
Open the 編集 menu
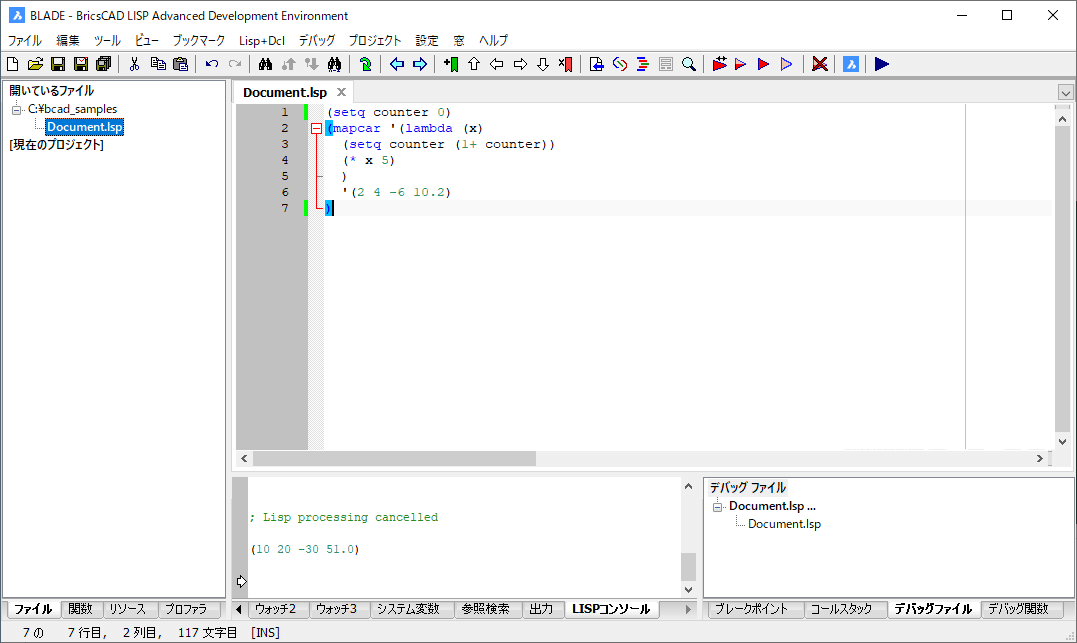click(68, 41)
